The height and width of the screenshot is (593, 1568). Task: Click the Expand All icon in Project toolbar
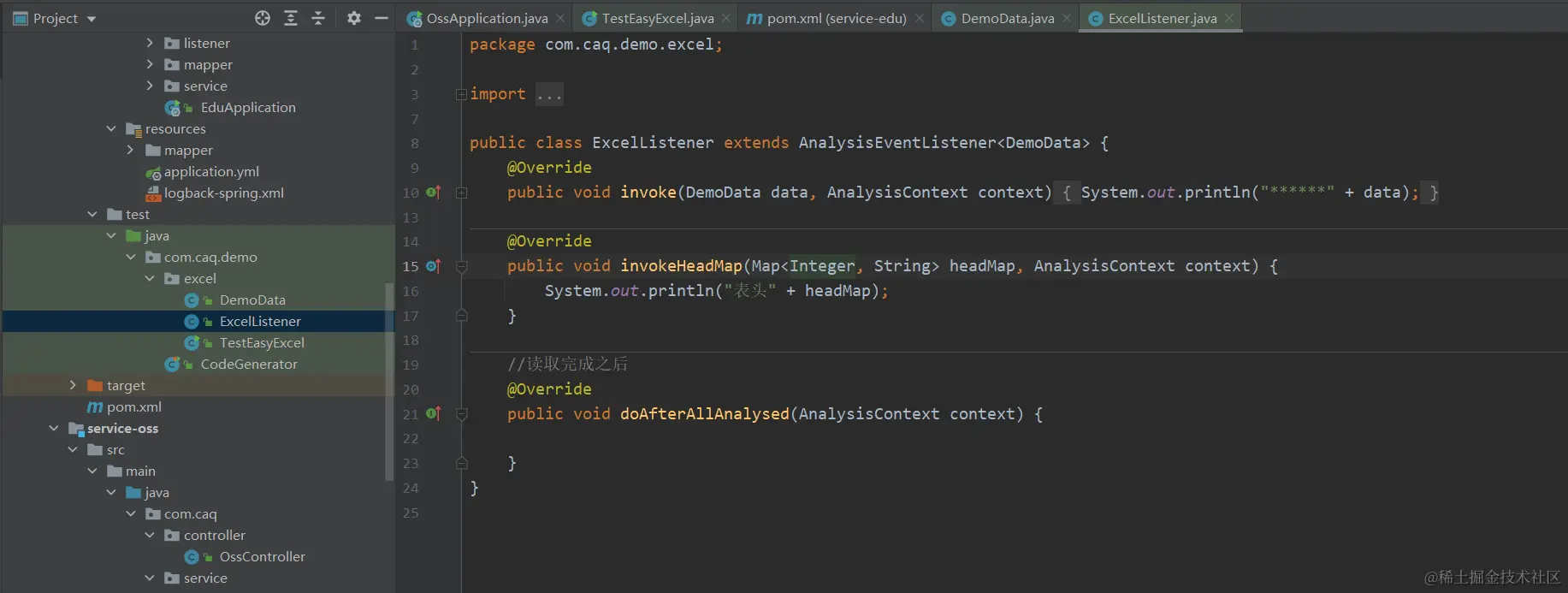coord(291,18)
